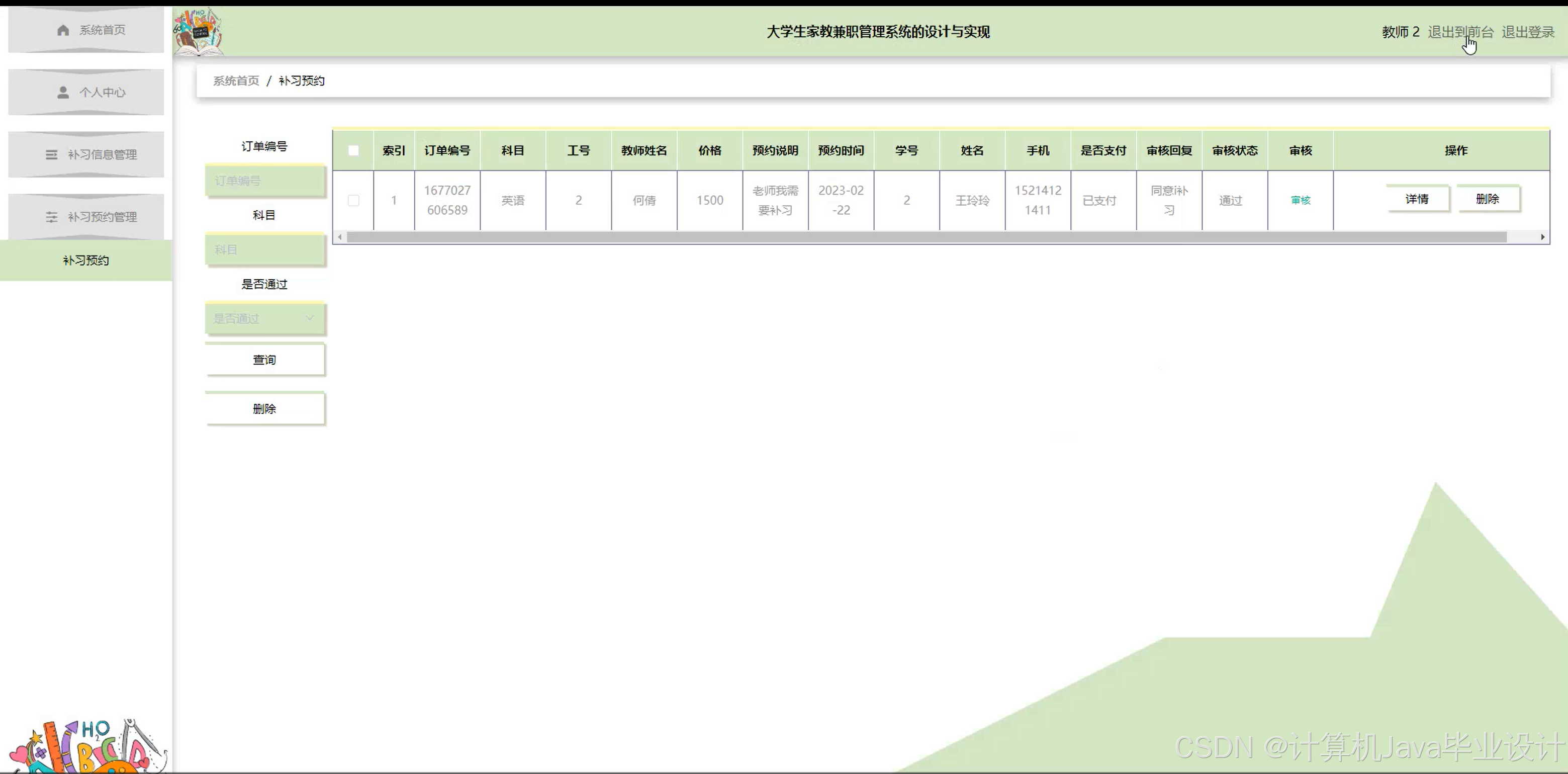Click 退出登录 in top right

pos(1527,32)
